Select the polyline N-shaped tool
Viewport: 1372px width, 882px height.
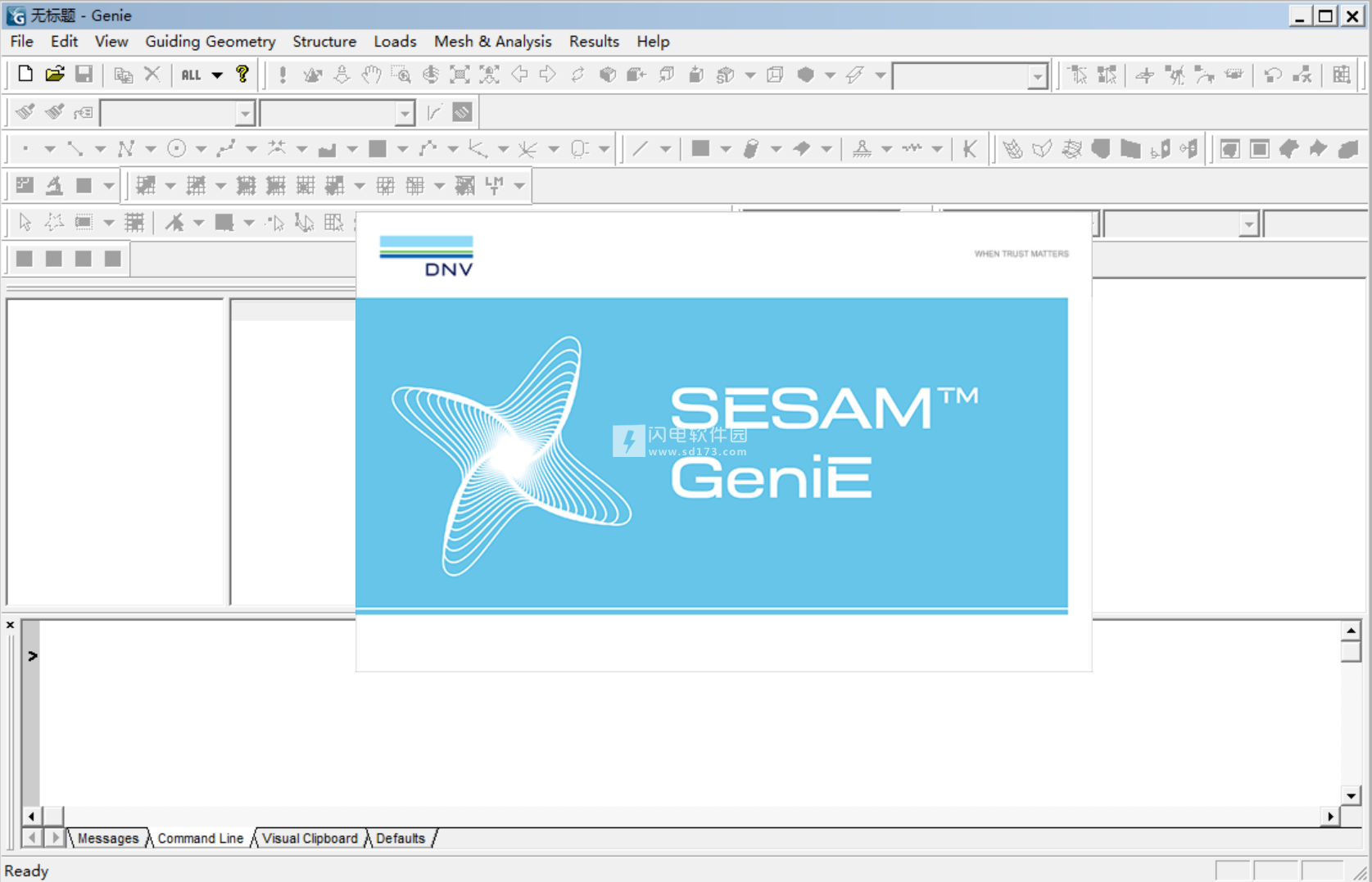(125, 148)
